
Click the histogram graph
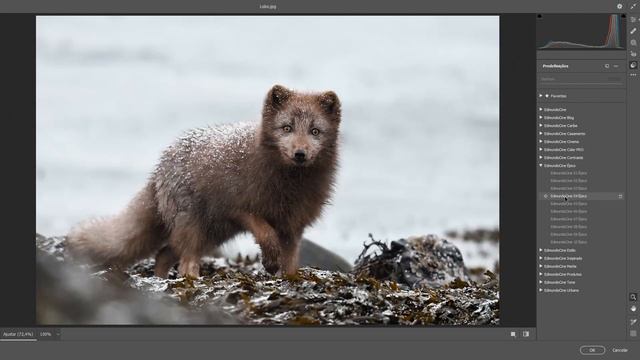pyautogui.click(x=581, y=31)
